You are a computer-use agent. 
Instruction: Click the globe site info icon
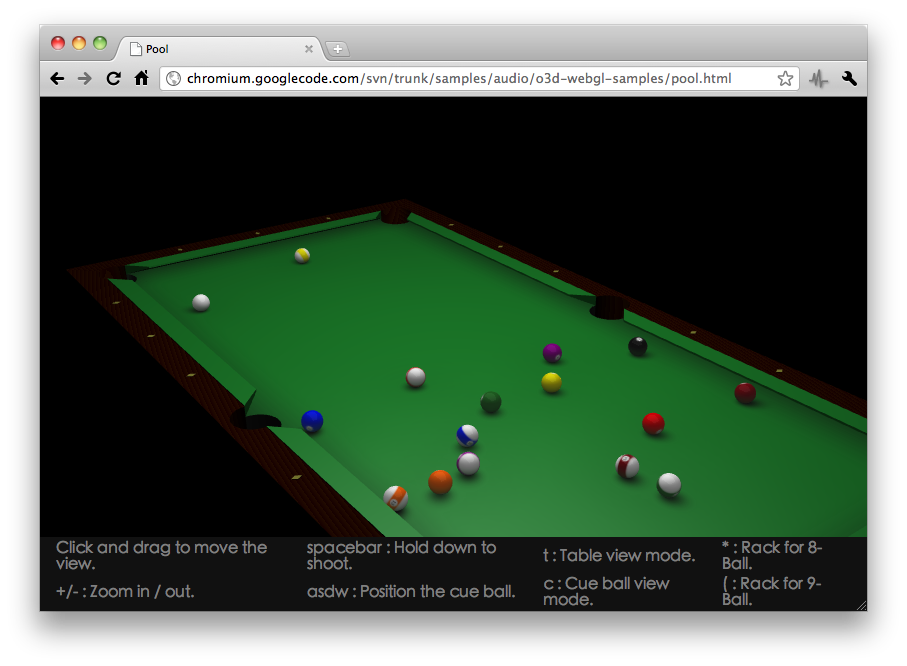(174, 78)
